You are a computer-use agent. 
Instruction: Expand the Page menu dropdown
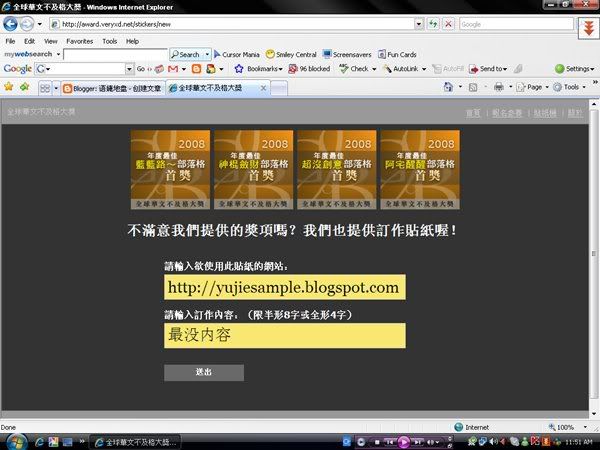[533, 87]
